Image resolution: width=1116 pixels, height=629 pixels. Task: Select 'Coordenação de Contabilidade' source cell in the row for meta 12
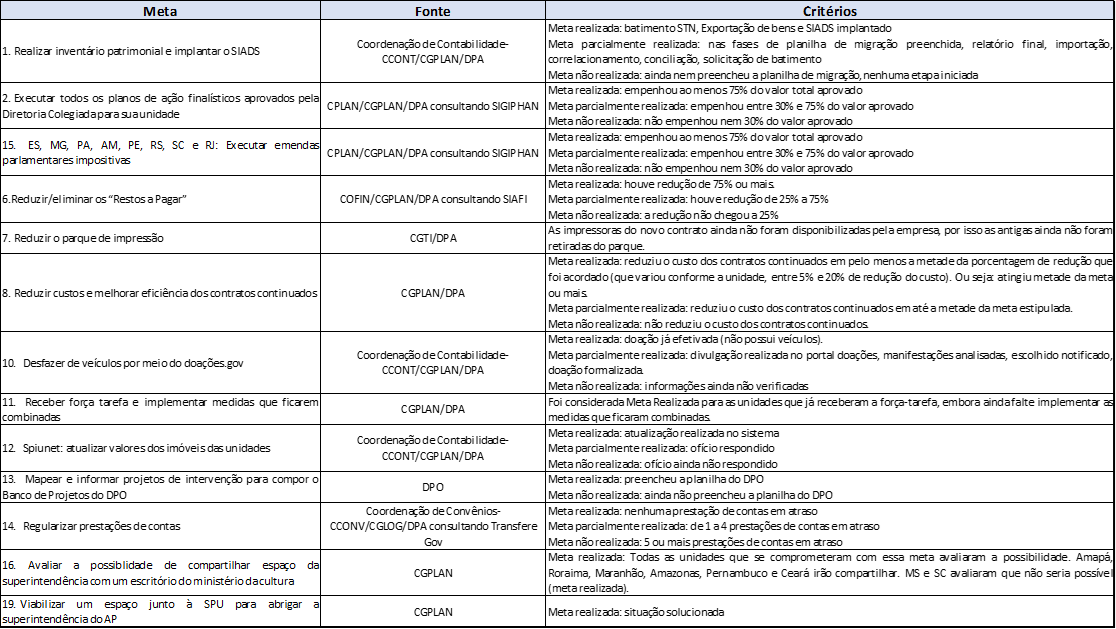(433, 448)
